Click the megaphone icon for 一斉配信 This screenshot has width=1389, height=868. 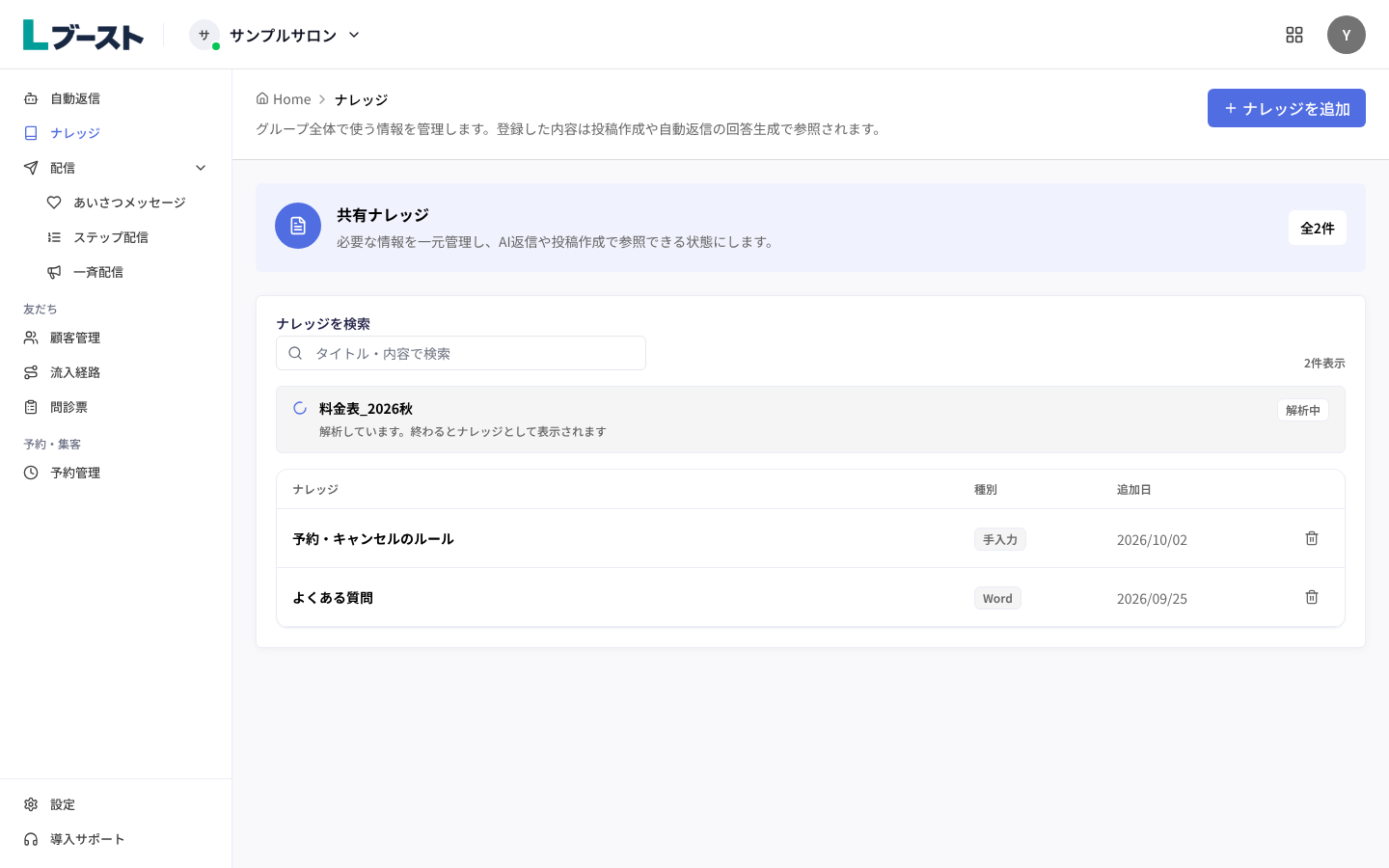tap(54, 272)
